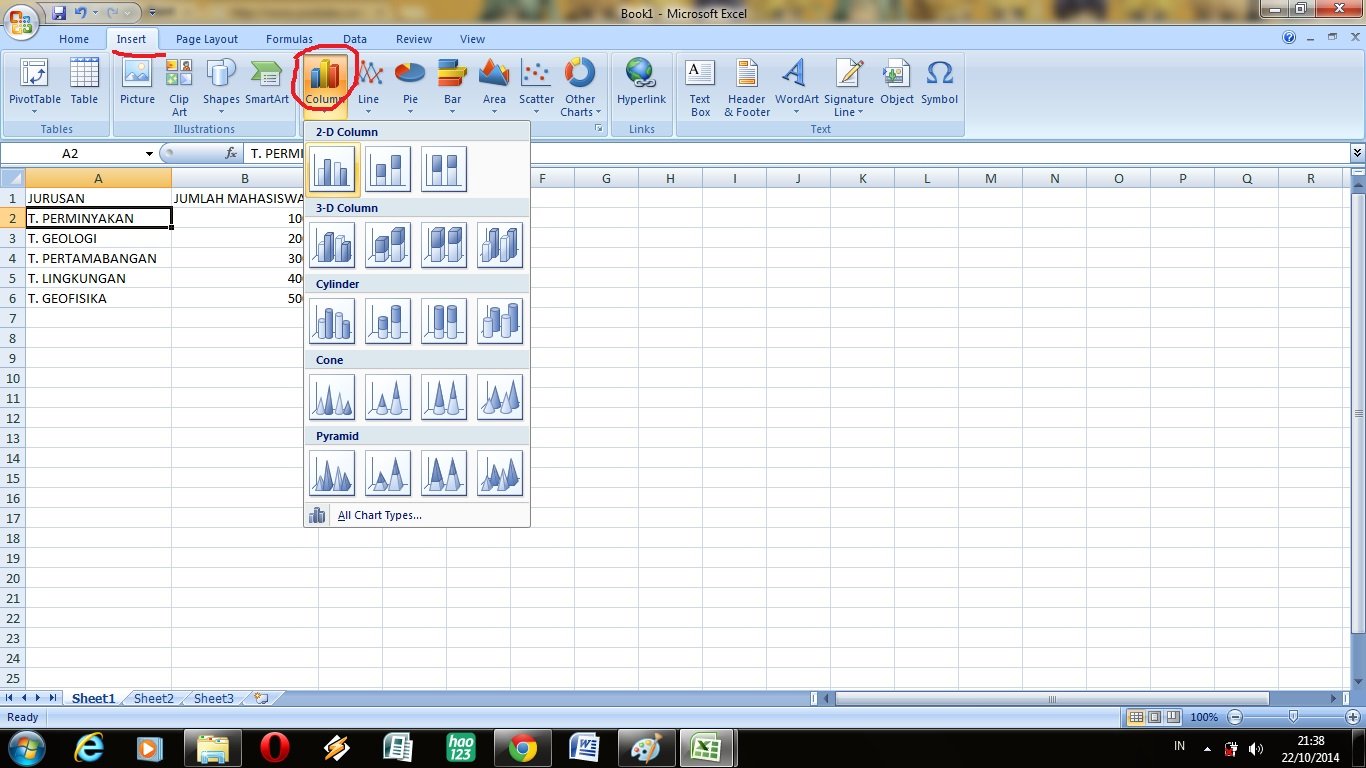Select the Clustered Pyramid chart icon
The width and height of the screenshot is (1366, 768).
tap(332, 472)
